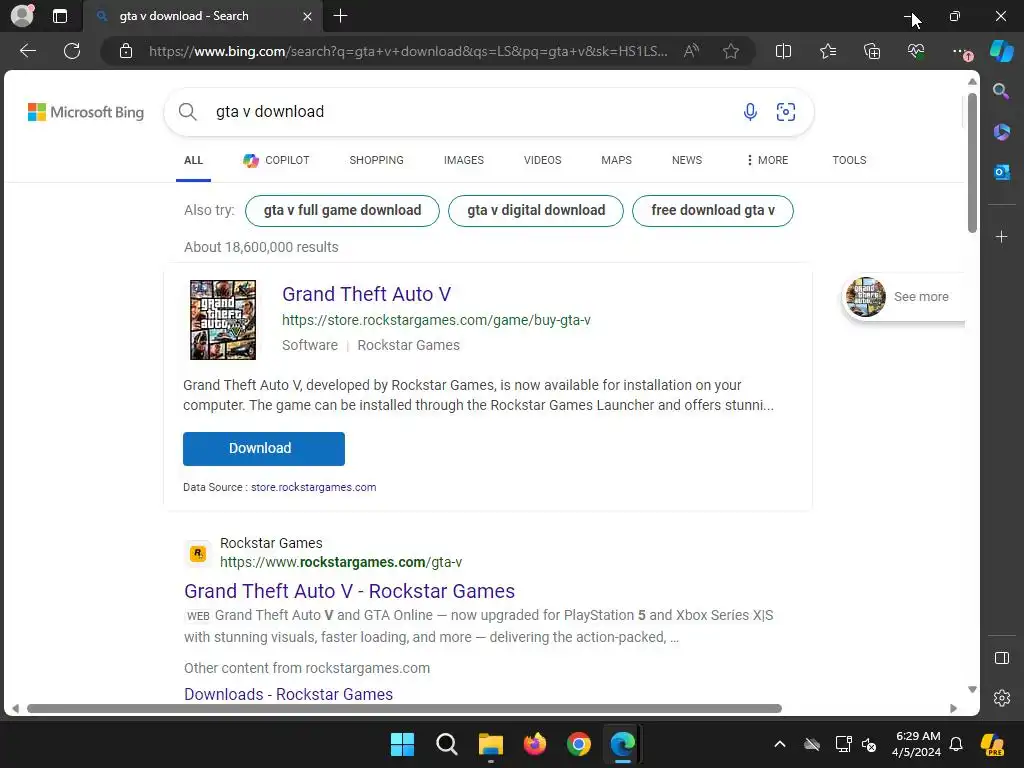Open Edge profile avatar
1024x768 pixels.
pyautogui.click(x=22, y=16)
